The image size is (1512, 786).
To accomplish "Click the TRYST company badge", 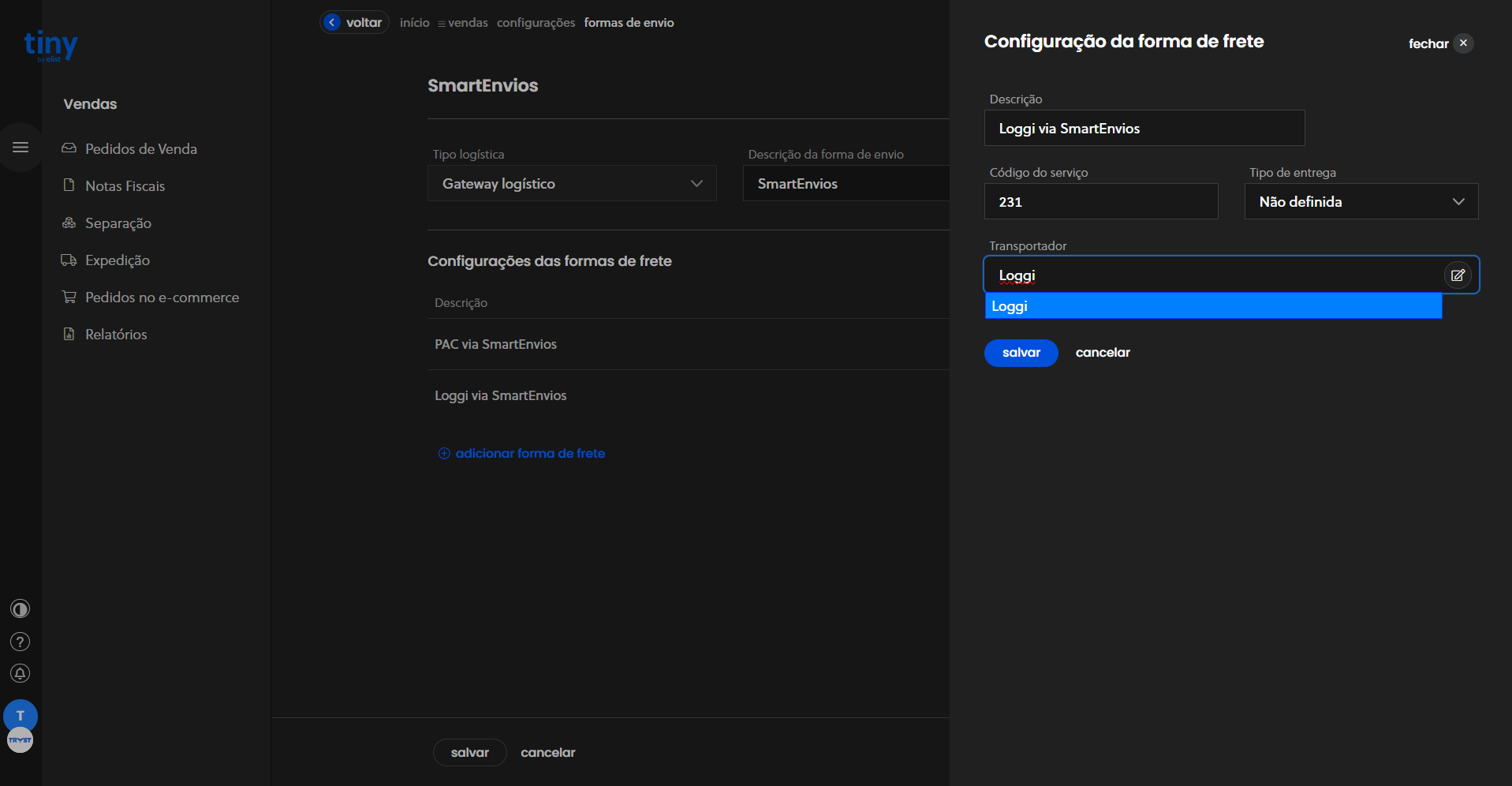I will pos(21,740).
